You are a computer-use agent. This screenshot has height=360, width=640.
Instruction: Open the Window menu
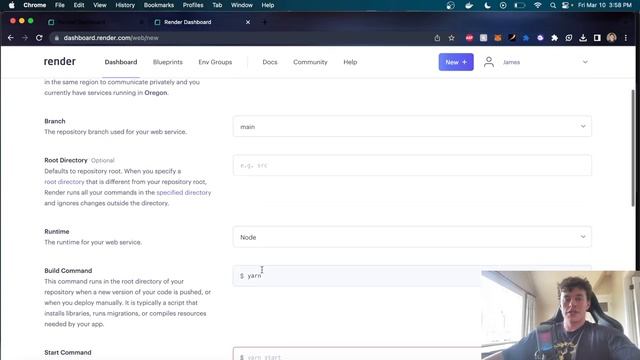point(242,5)
